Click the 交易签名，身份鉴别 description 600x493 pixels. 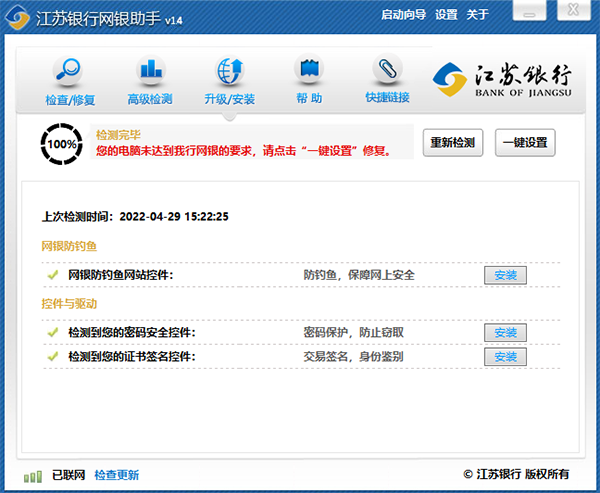(x=354, y=356)
